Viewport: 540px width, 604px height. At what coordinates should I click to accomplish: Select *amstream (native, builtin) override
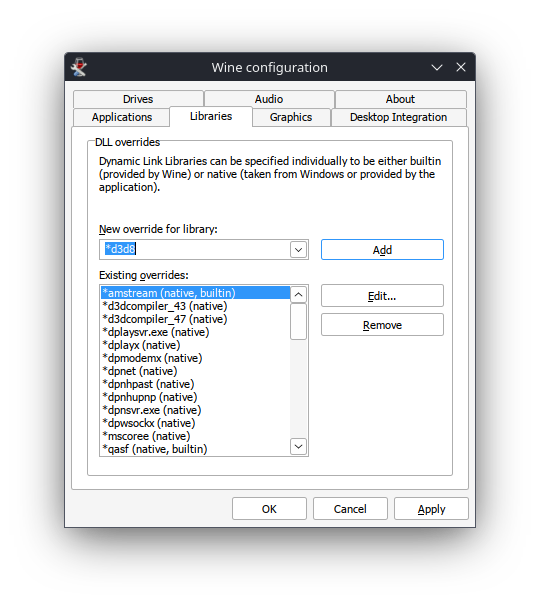click(x=195, y=293)
